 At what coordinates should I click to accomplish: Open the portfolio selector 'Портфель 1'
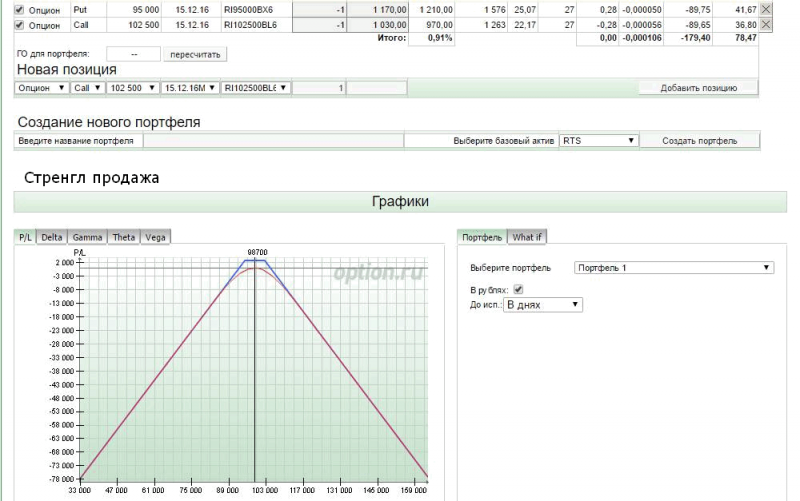point(673,268)
